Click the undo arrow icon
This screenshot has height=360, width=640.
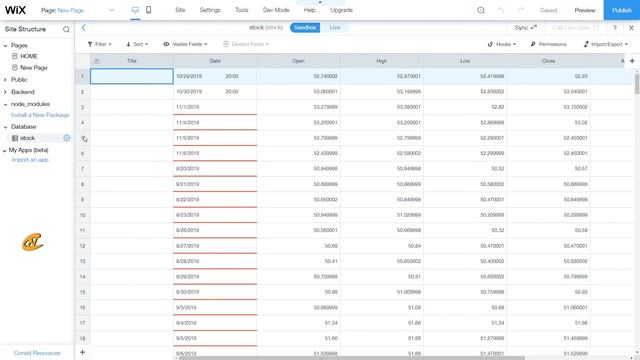pyautogui.click(x=501, y=10)
